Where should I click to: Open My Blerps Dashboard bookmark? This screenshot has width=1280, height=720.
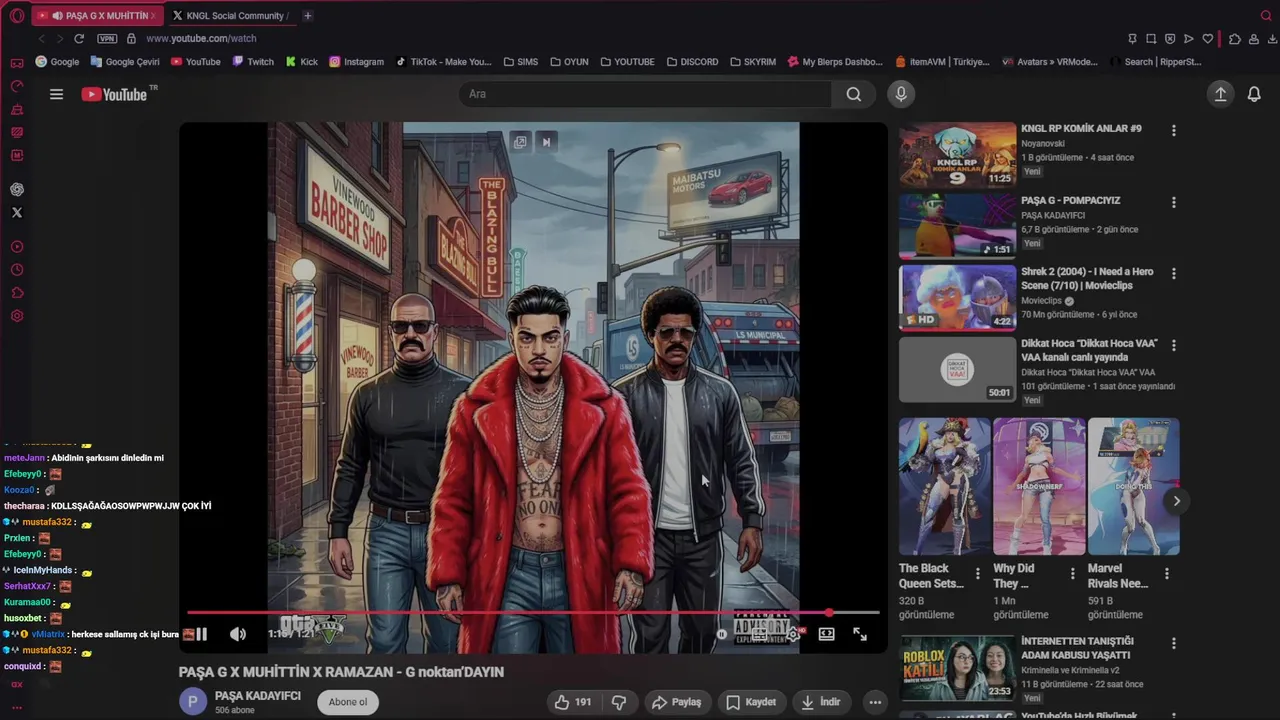(835, 61)
